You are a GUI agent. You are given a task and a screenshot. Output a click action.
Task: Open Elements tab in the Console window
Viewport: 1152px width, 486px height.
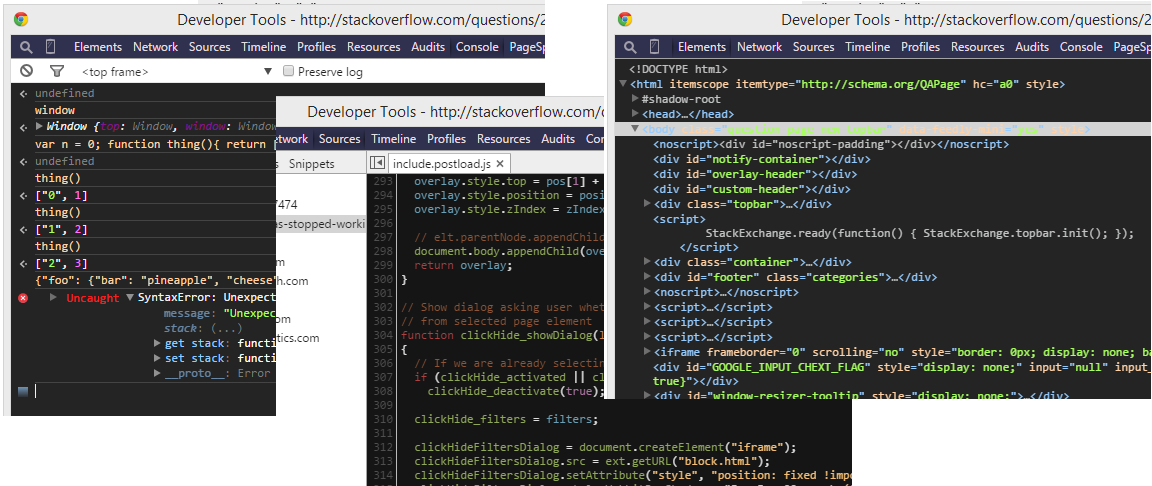click(x=98, y=47)
